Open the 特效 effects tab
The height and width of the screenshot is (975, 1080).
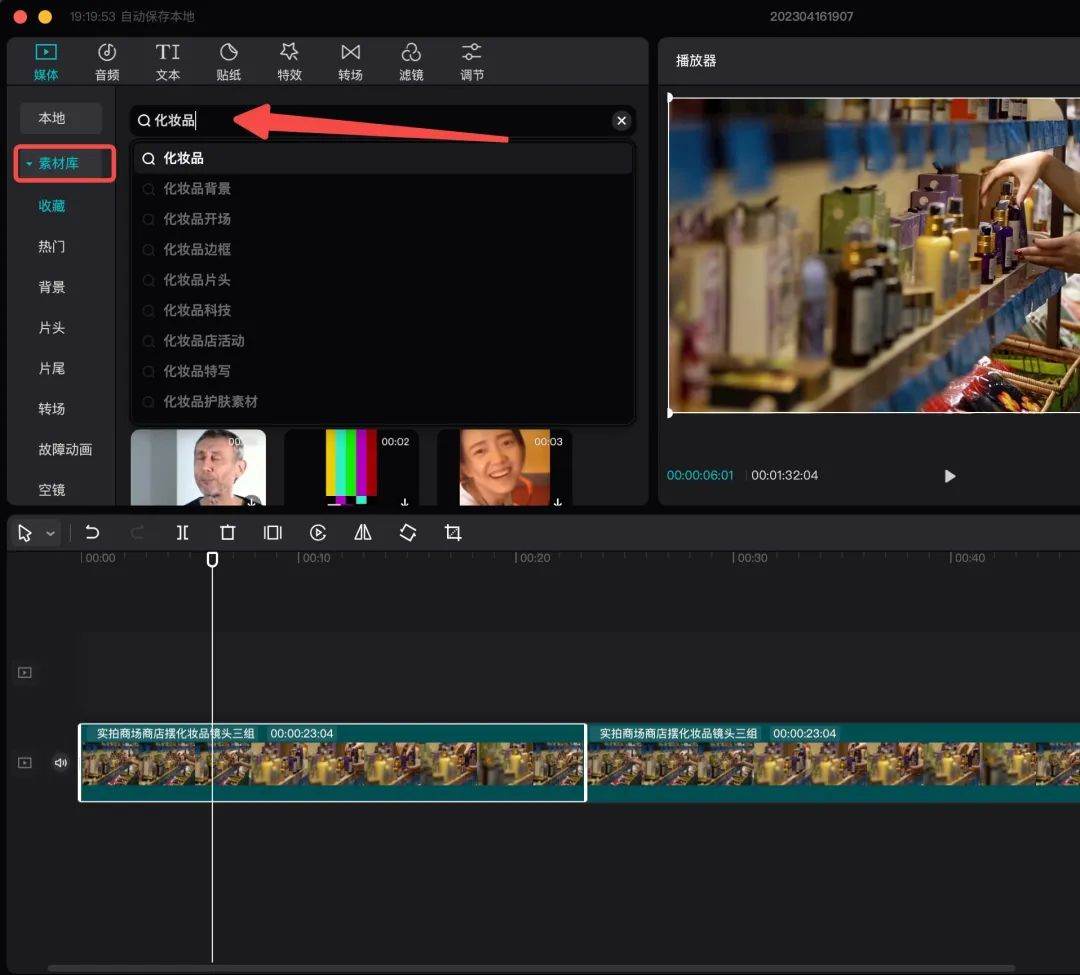(289, 62)
